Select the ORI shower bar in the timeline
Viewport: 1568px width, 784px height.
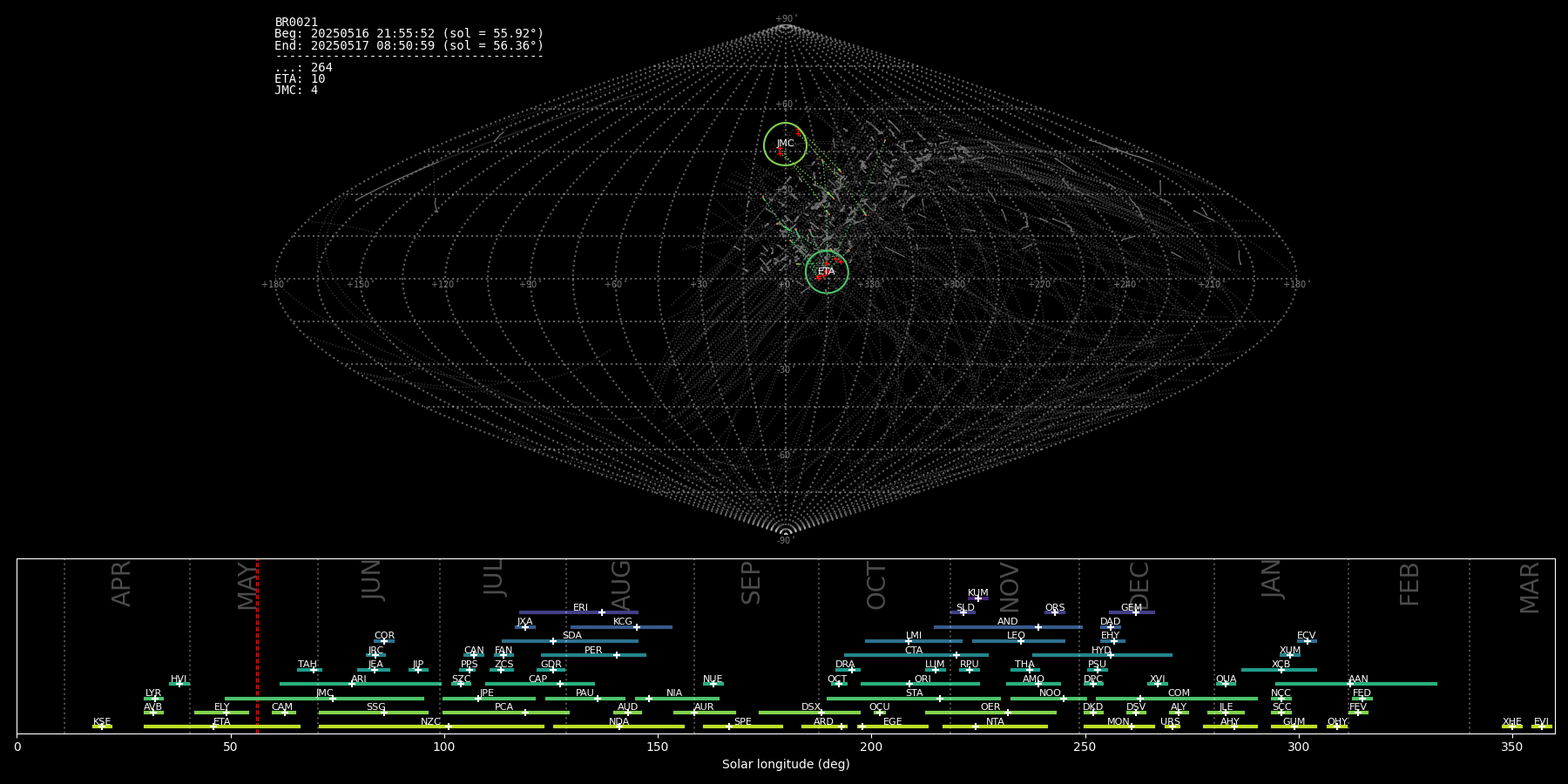point(920,684)
